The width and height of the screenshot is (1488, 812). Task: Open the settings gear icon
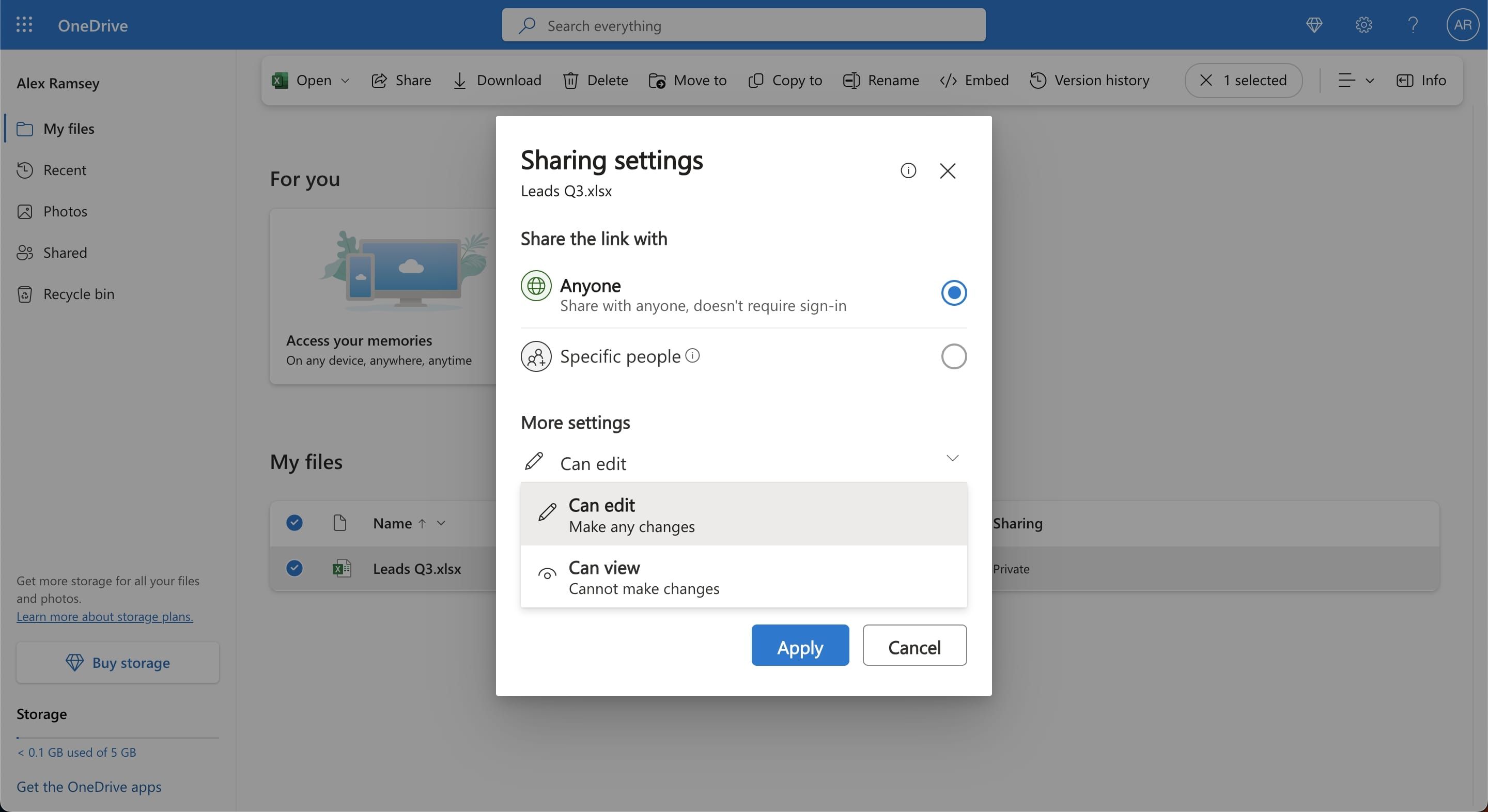click(x=1363, y=25)
